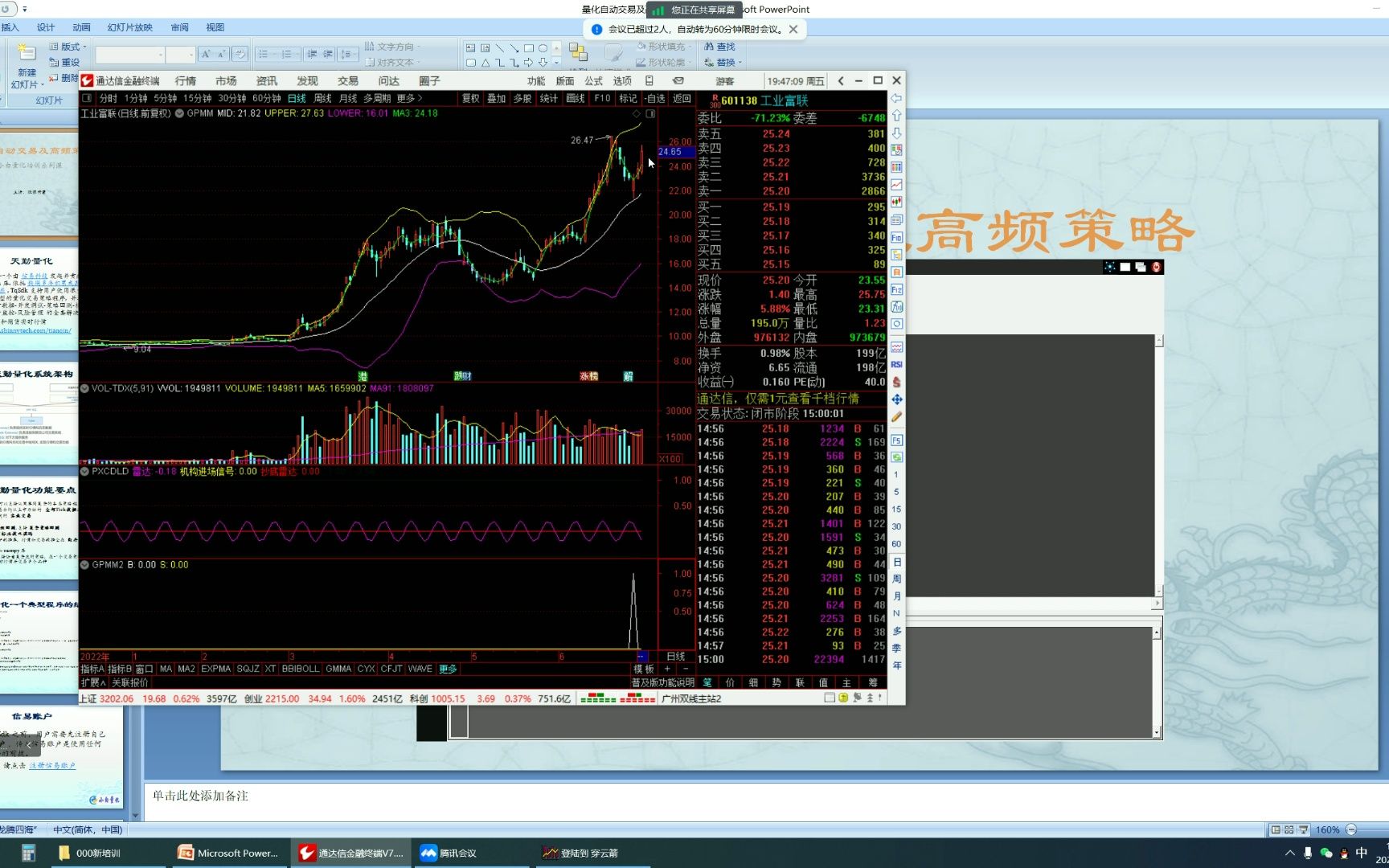Toggle GPMM indicator settings circle
1389x868 pixels.
tap(180, 113)
